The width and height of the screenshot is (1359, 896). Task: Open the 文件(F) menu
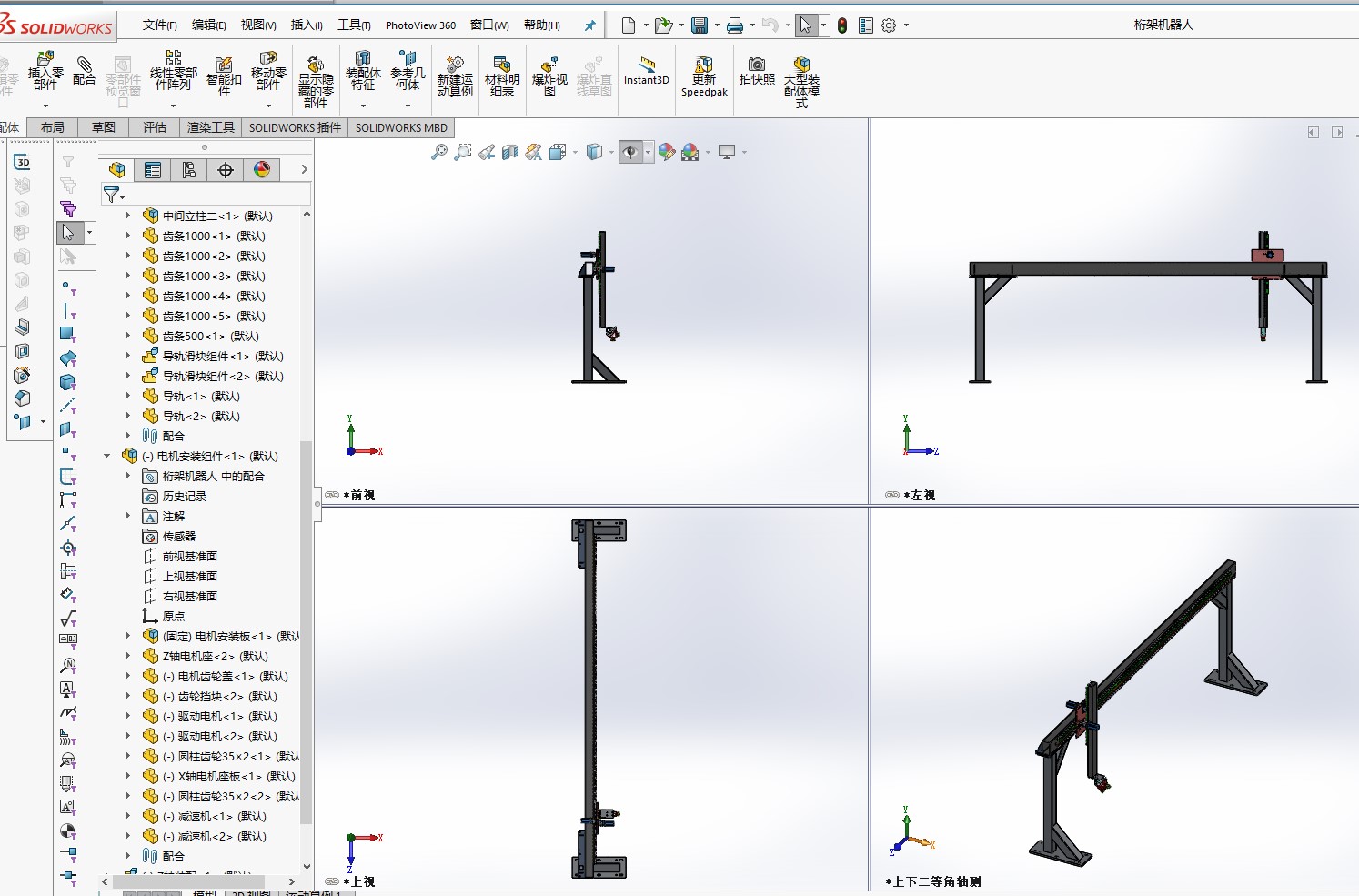click(160, 25)
